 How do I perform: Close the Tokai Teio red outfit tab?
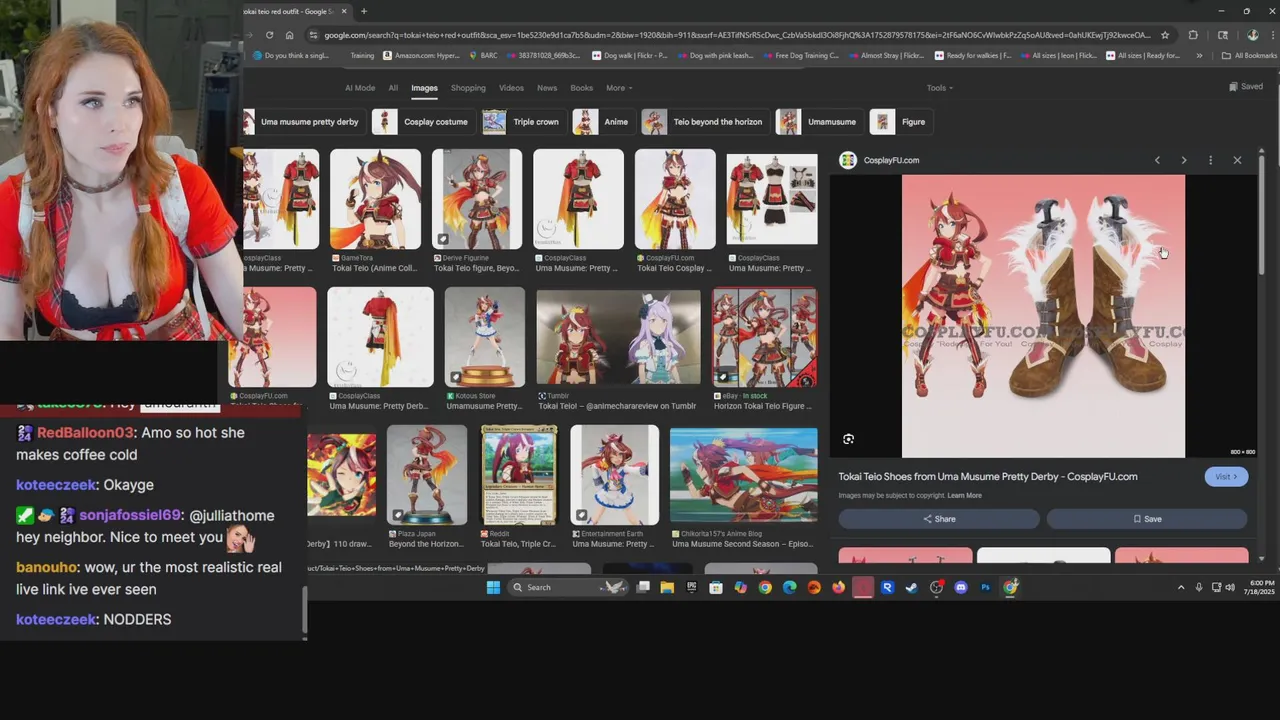(x=344, y=11)
